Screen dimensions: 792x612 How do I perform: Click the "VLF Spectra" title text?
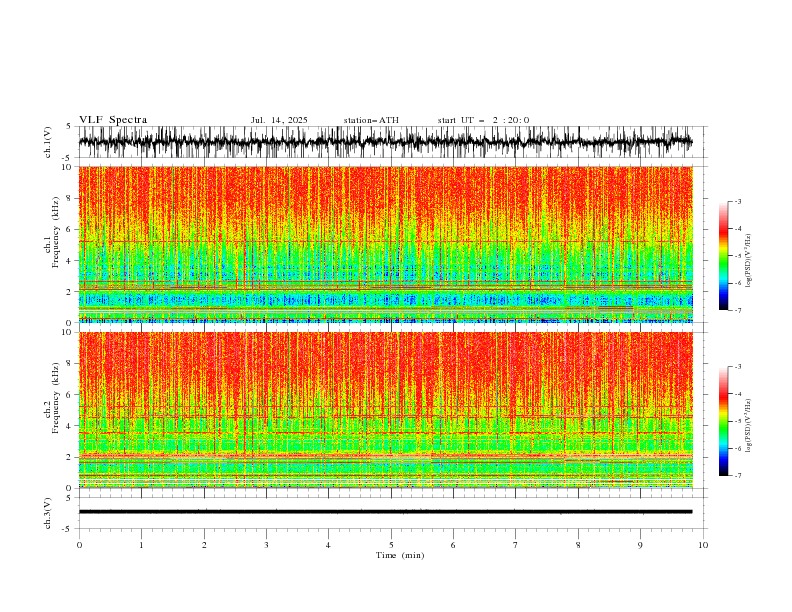[113, 120]
